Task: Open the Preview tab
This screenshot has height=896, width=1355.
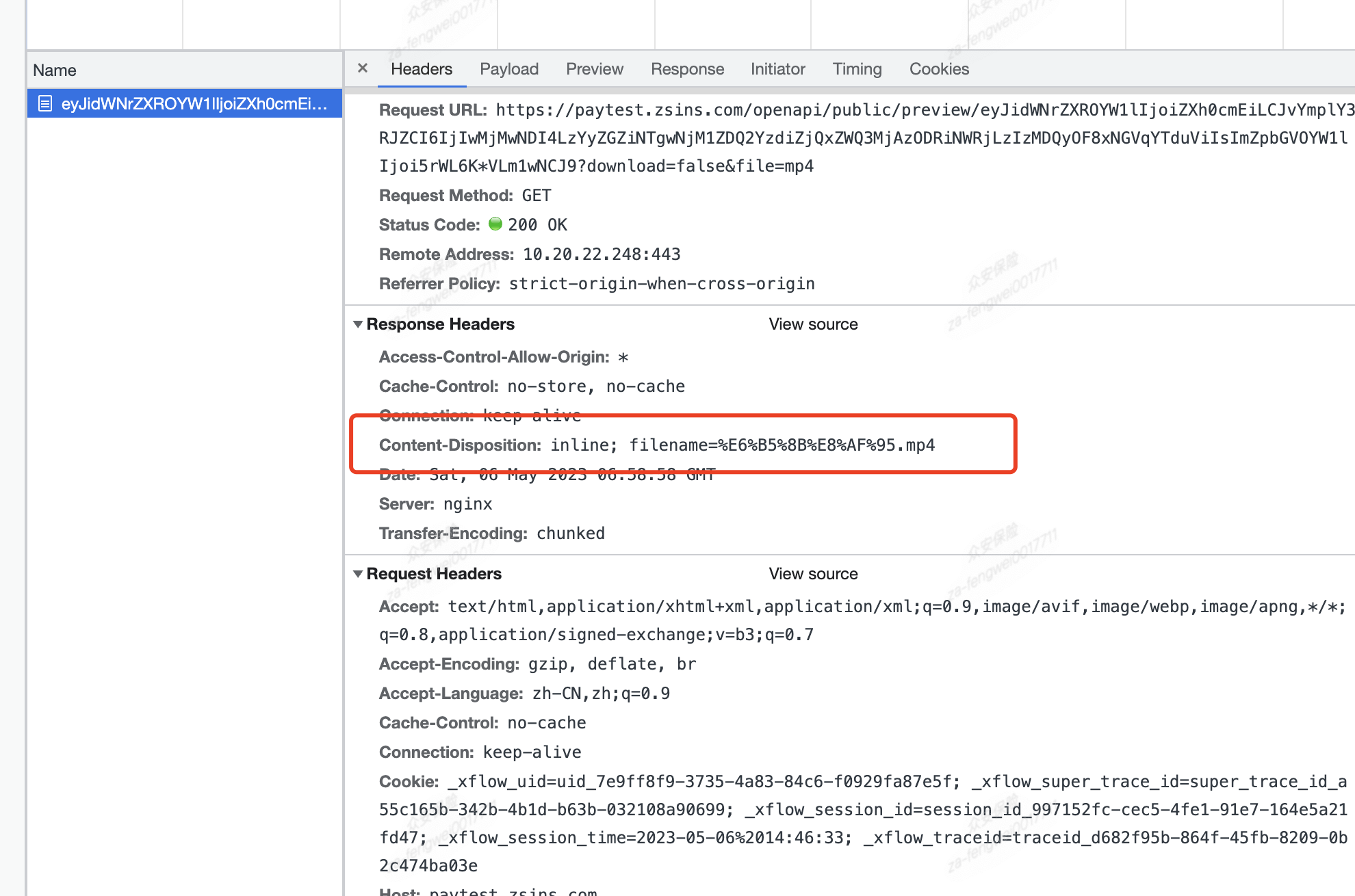Action: 594,69
